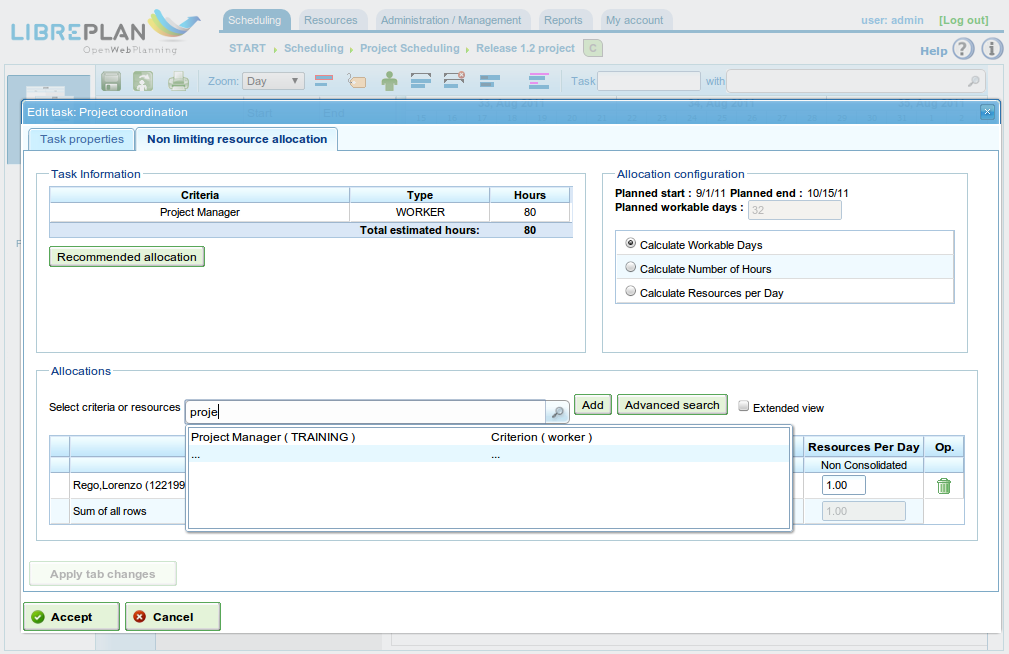The width and height of the screenshot is (1009, 654).
Task: Click the Help link text
Action: pyautogui.click(x=934, y=51)
